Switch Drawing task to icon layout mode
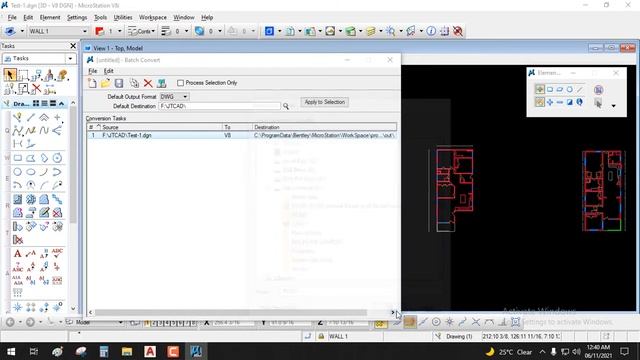This screenshot has height=360, width=640. point(36,104)
